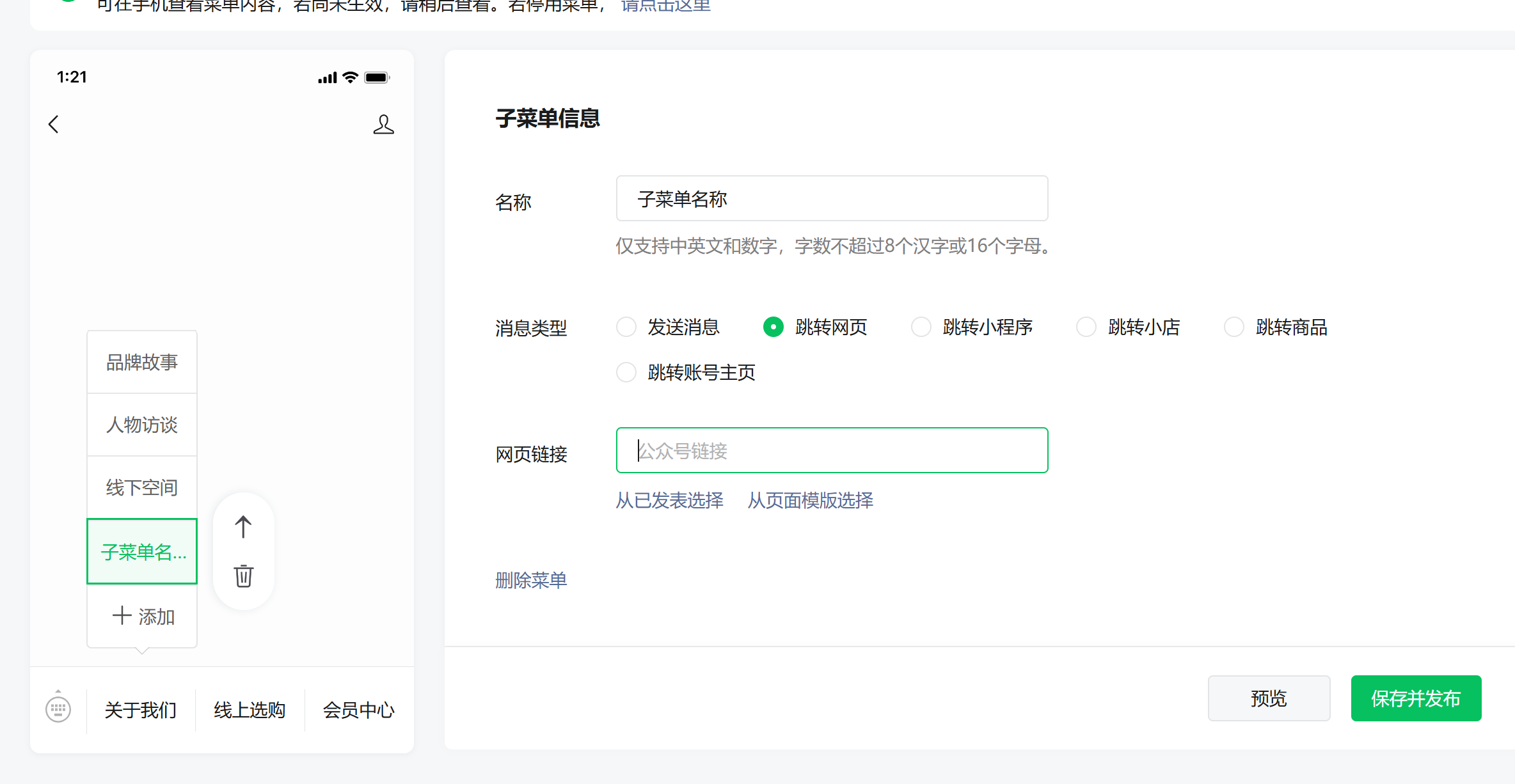The width and height of the screenshot is (1515, 784).
Task: Toggle the keyboard icon in menu bar
Action: coord(58,709)
